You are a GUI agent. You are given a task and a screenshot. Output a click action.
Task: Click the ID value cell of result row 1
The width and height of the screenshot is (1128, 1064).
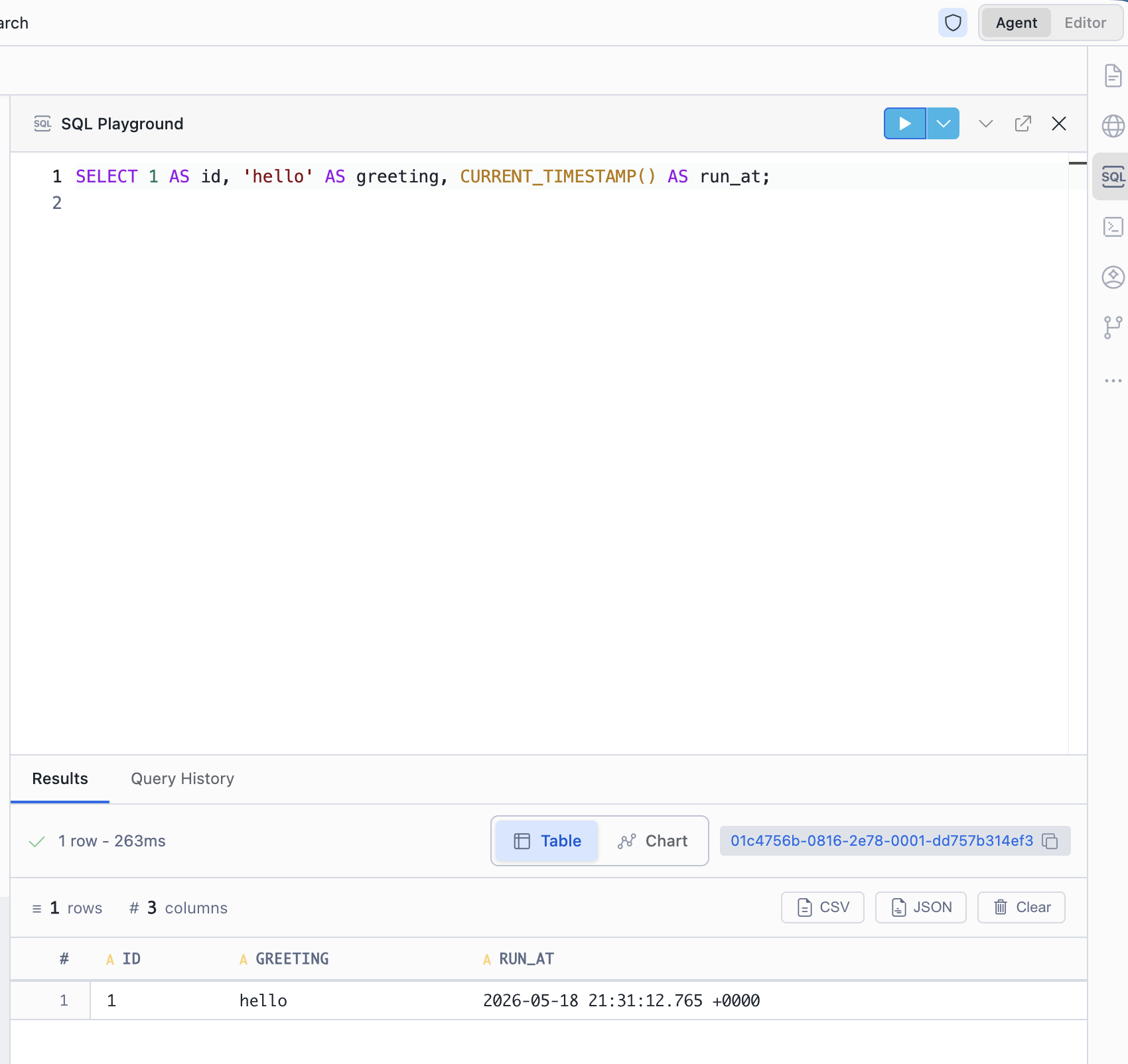tap(111, 1001)
